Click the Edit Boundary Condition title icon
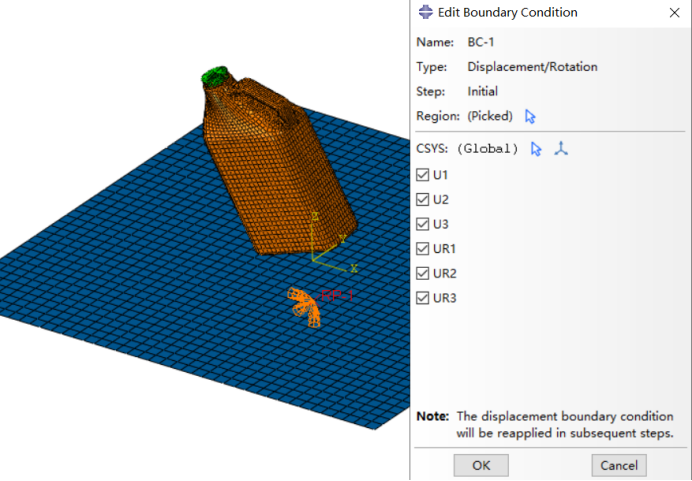This screenshot has width=692, height=481. click(x=425, y=12)
